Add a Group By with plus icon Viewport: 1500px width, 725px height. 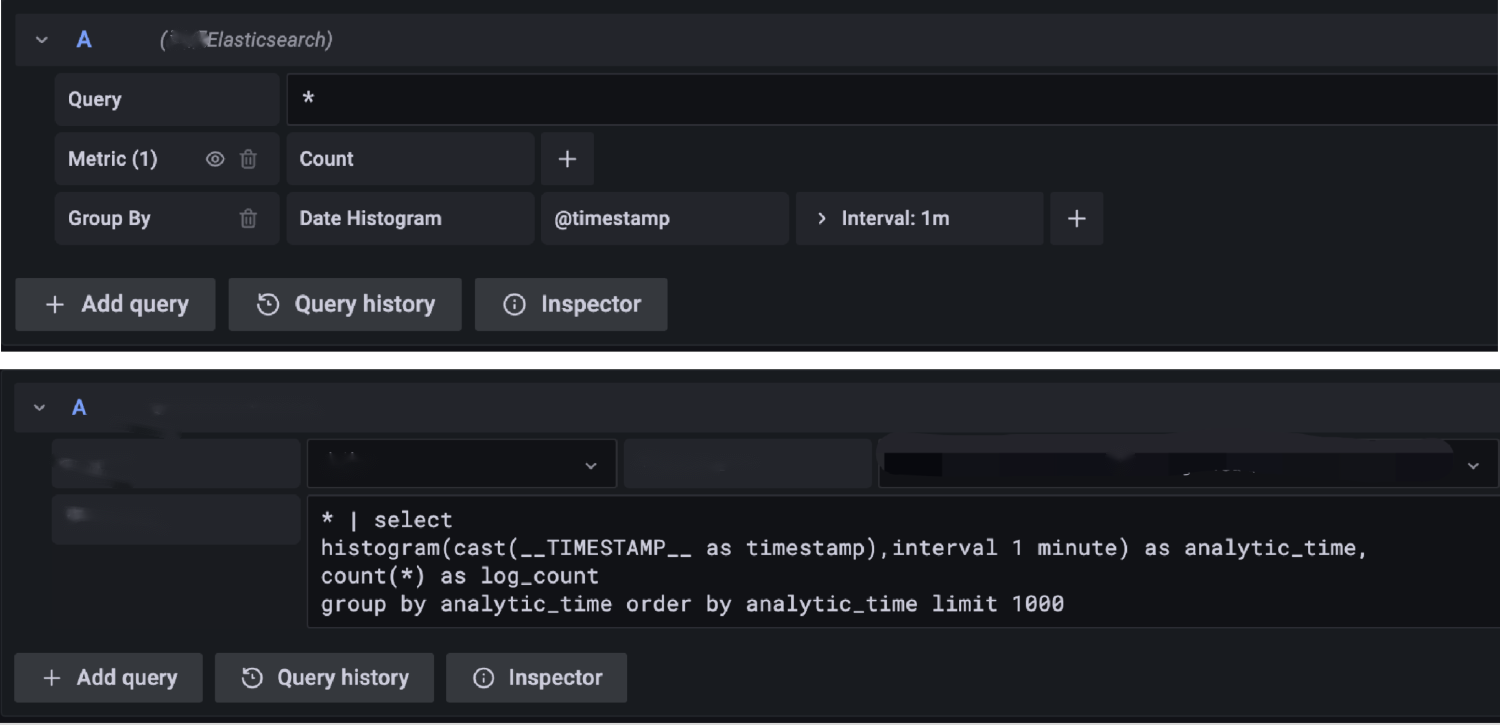[x=1076, y=219]
